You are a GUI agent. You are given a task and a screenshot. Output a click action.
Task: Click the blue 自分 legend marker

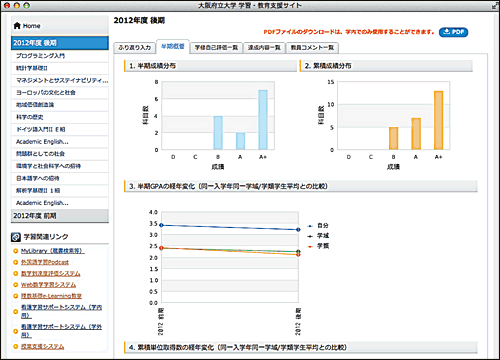pyautogui.click(x=310, y=226)
